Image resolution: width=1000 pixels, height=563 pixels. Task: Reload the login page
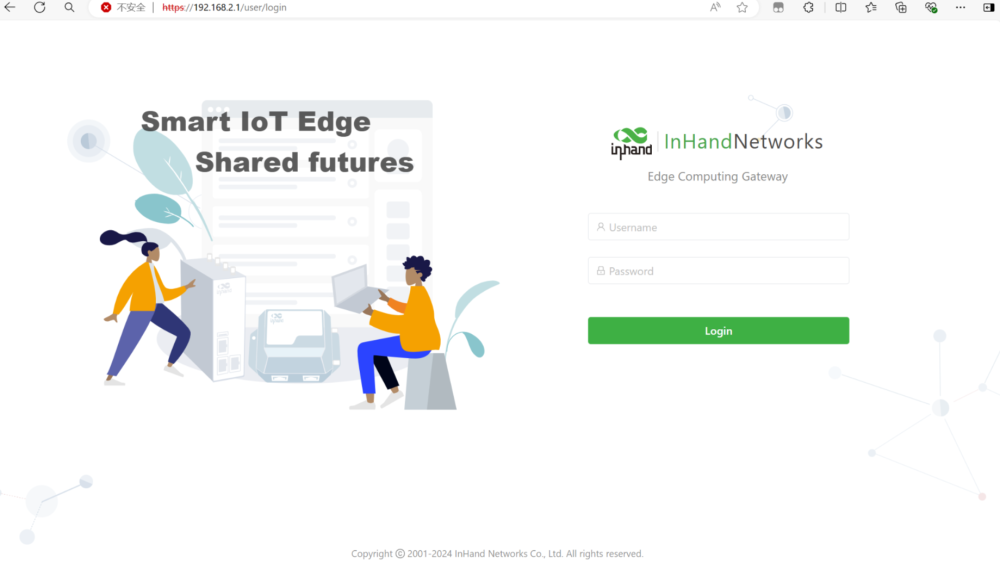click(40, 8)
